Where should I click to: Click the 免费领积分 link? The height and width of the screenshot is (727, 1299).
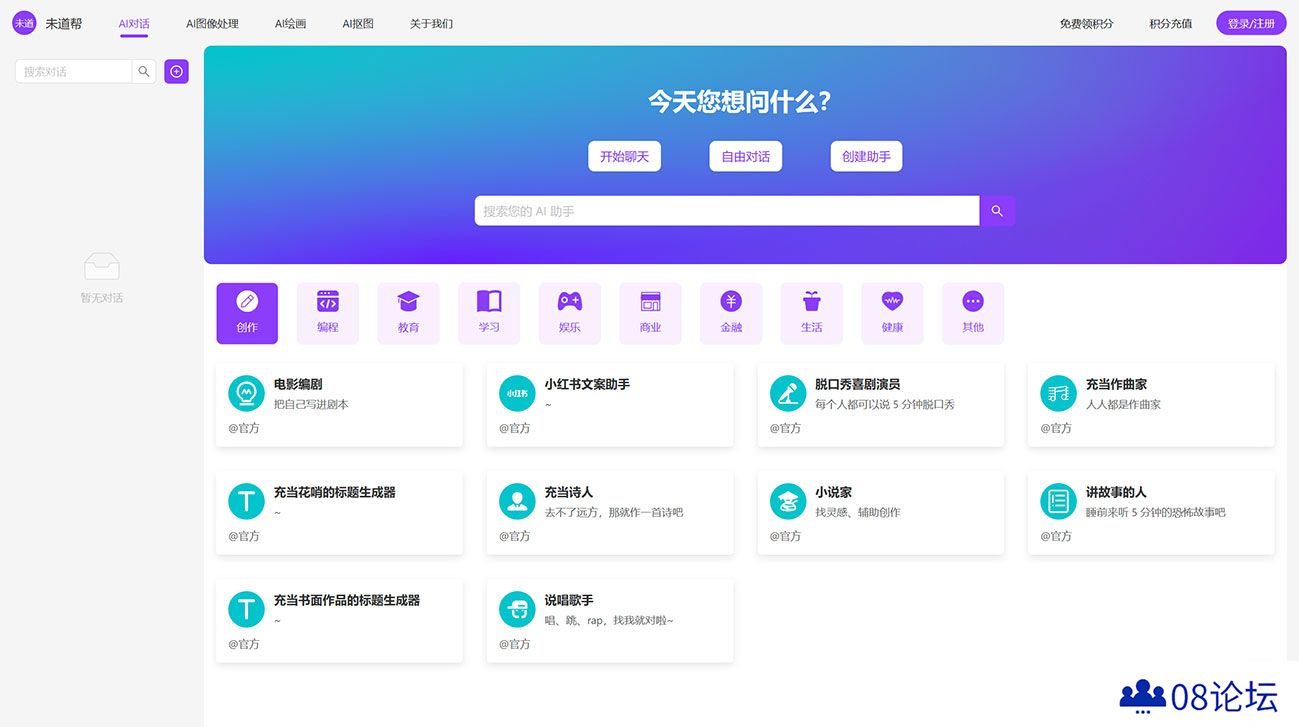coord(1086,23)
